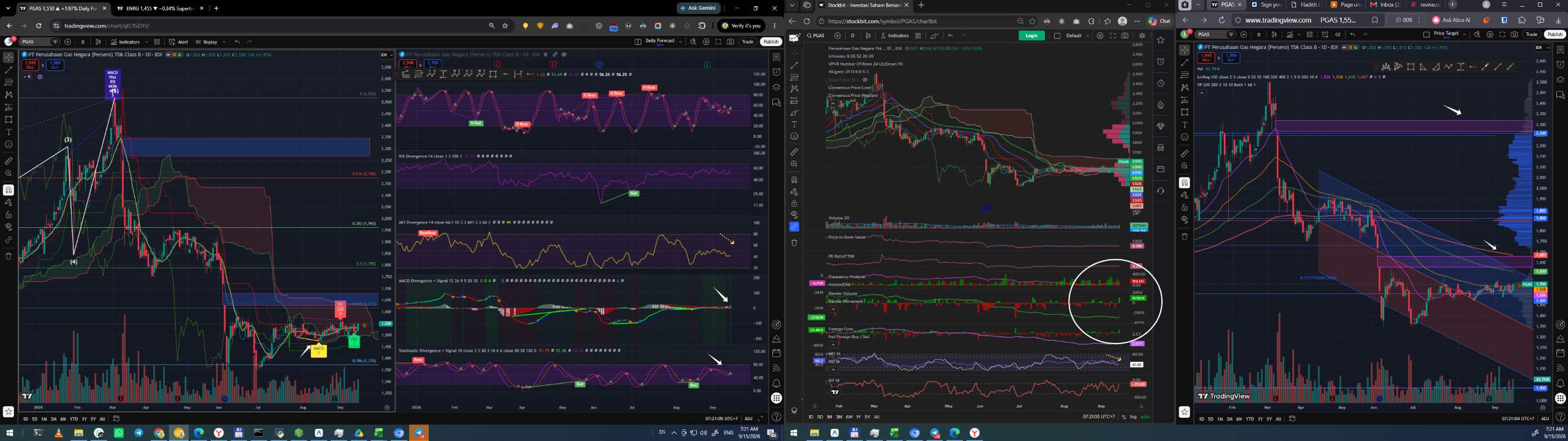Image resolution: width=1568 pixels, height=441 pixels.
Task: Hide all drawings with left TradingView eye icon
Action: click(x=9, y=227)
